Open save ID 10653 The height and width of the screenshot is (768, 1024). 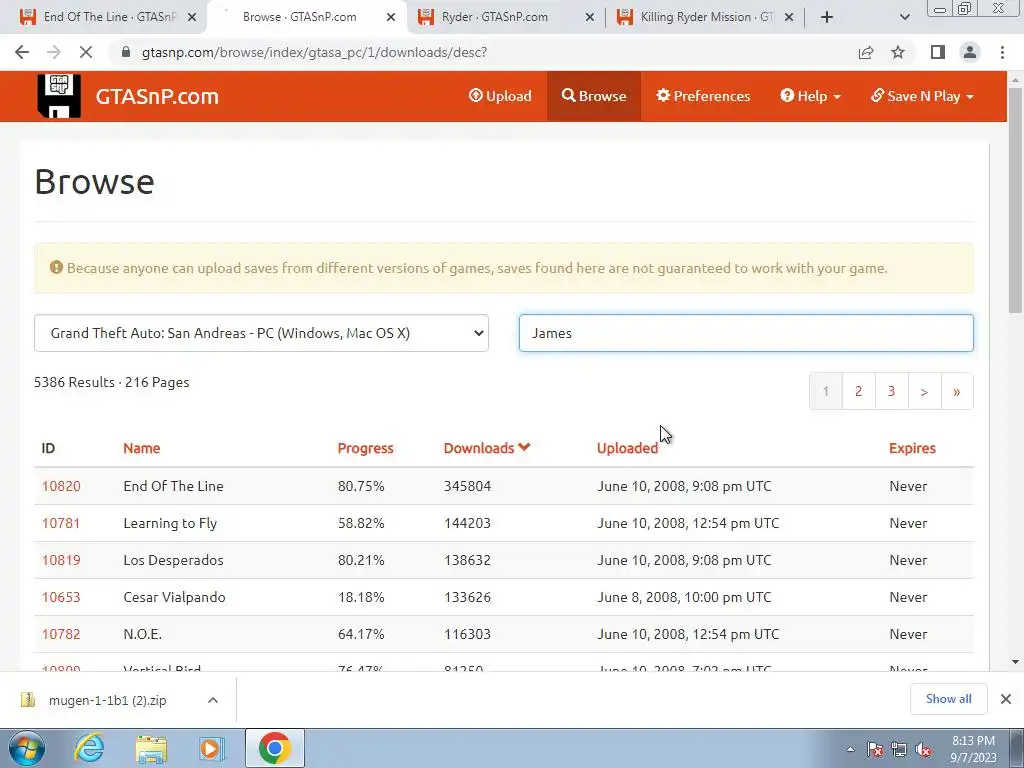pos(61,597)
